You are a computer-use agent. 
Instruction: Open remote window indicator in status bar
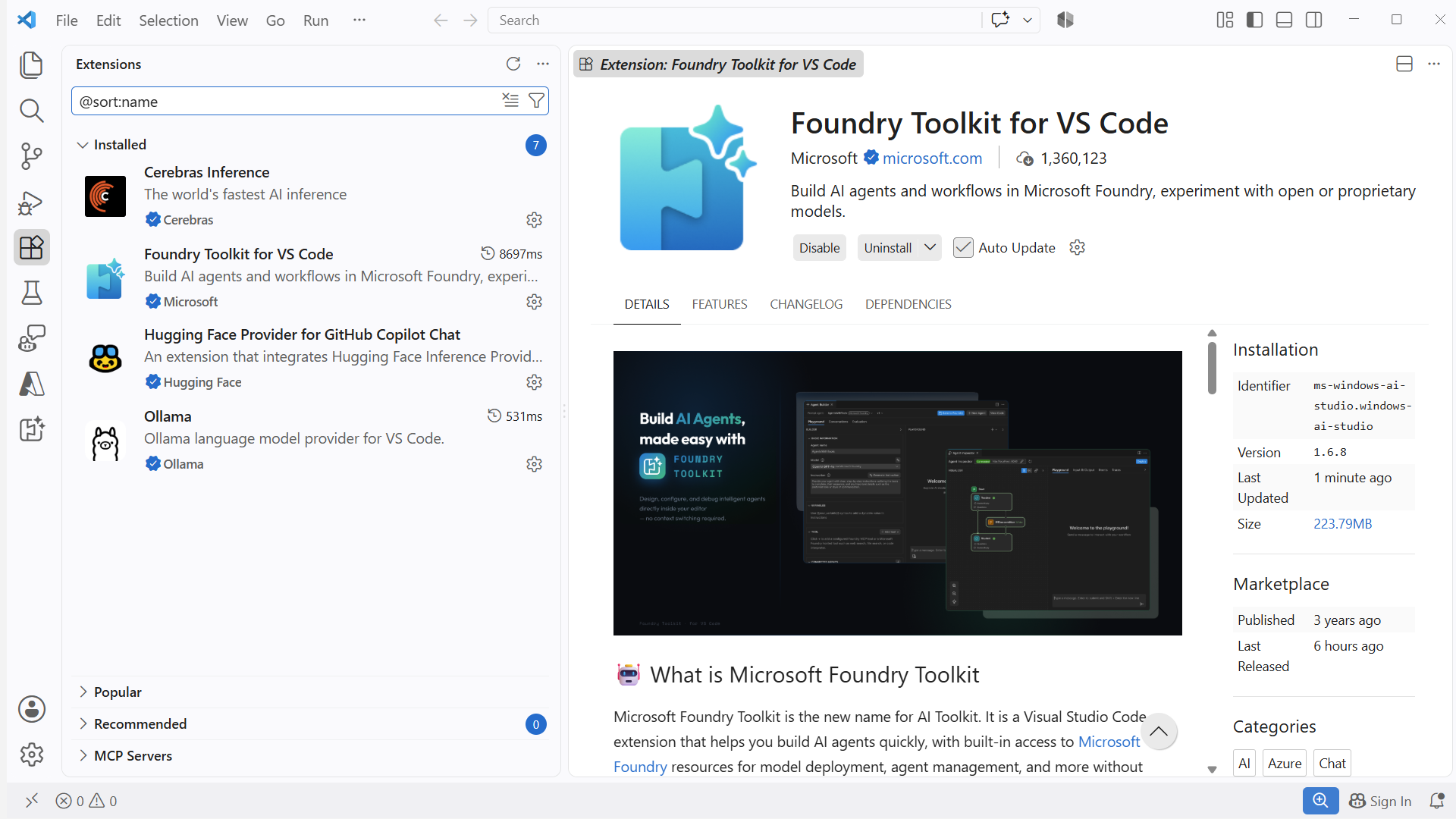[x=32, y=801]
